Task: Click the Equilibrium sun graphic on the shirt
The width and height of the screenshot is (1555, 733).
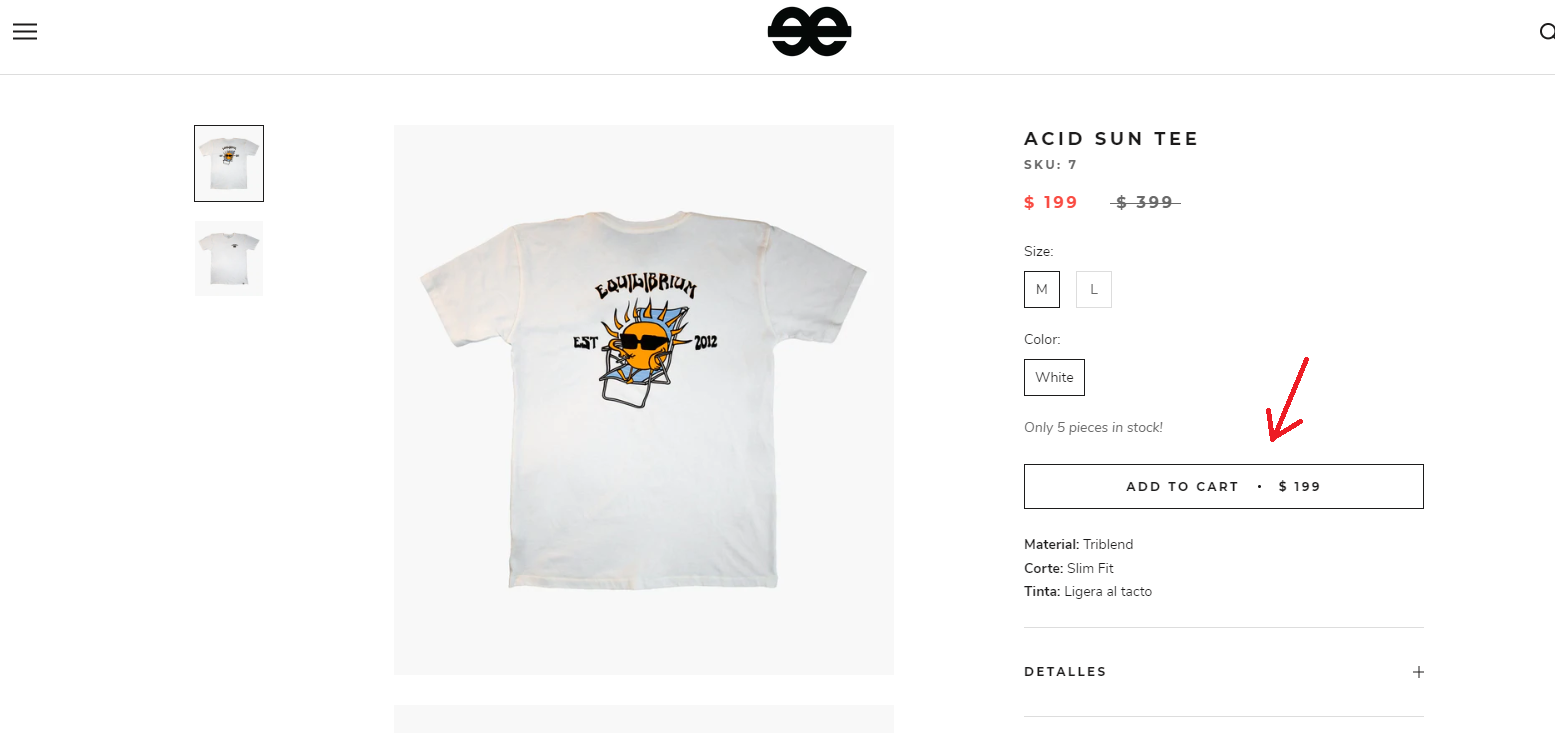Action: (645, 338)
